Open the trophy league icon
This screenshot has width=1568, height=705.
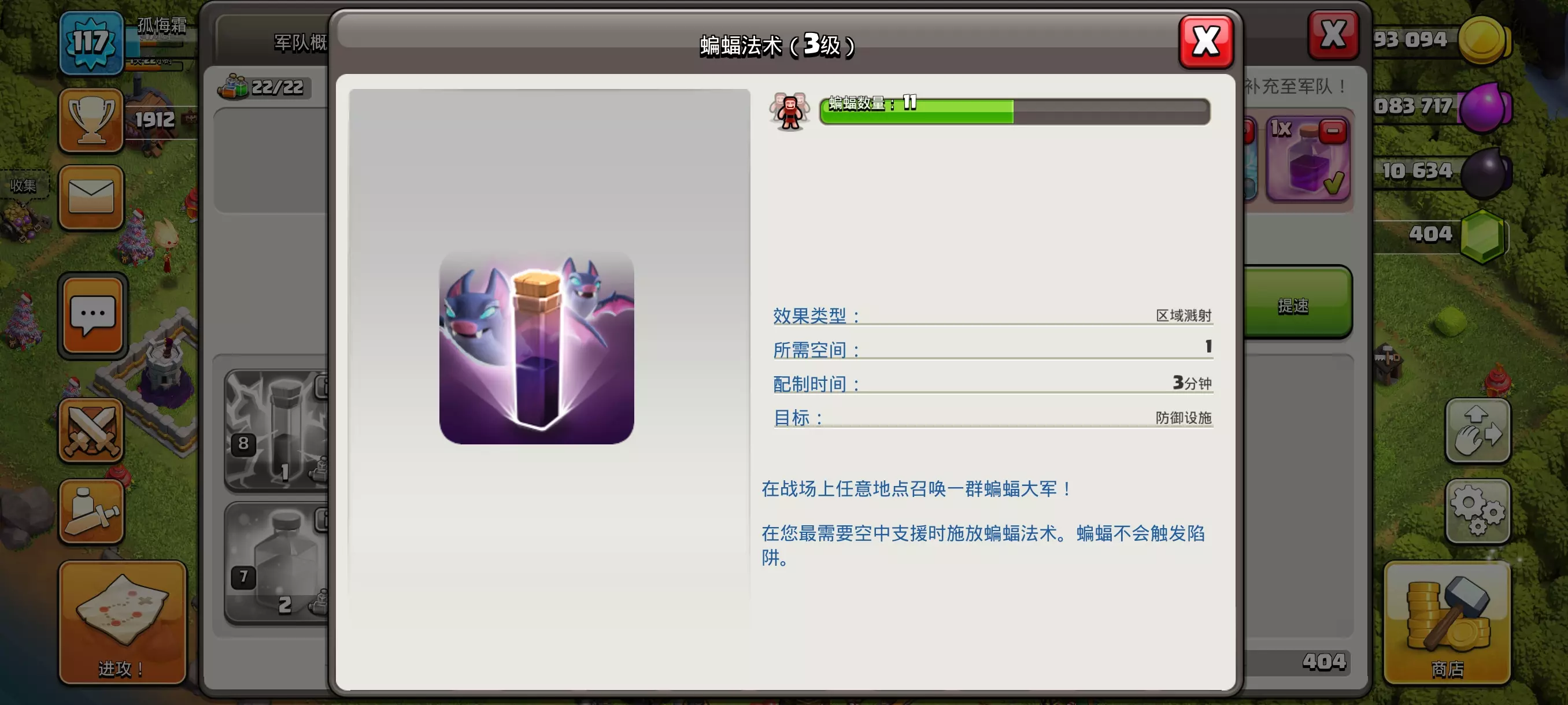click(91, 120)
